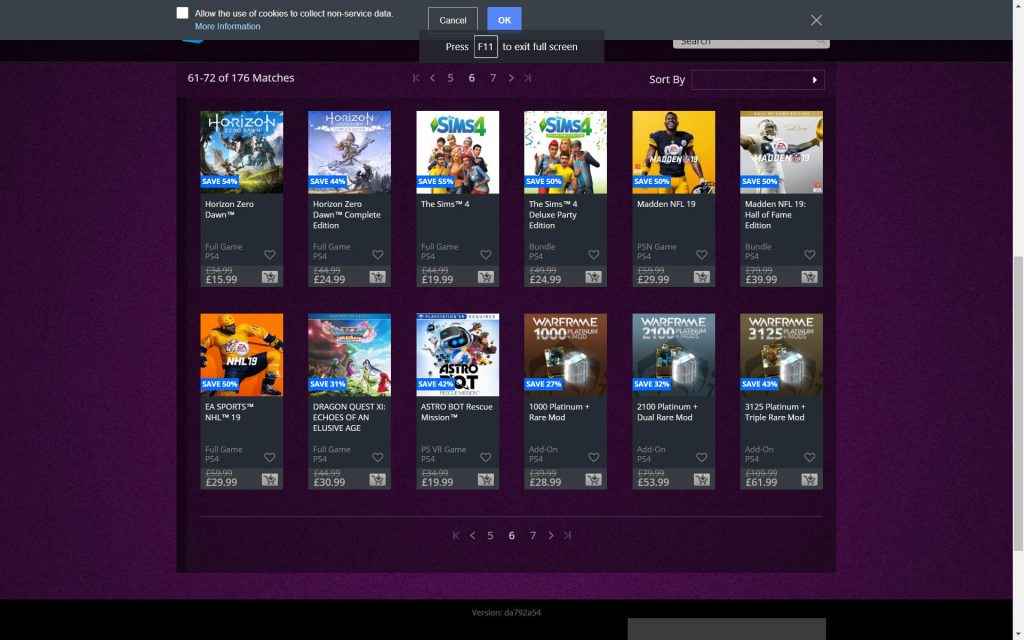This screenshot has width=1024, height=640.
Task: Tick the allow cookies checkbox
Action: point(182,13)
